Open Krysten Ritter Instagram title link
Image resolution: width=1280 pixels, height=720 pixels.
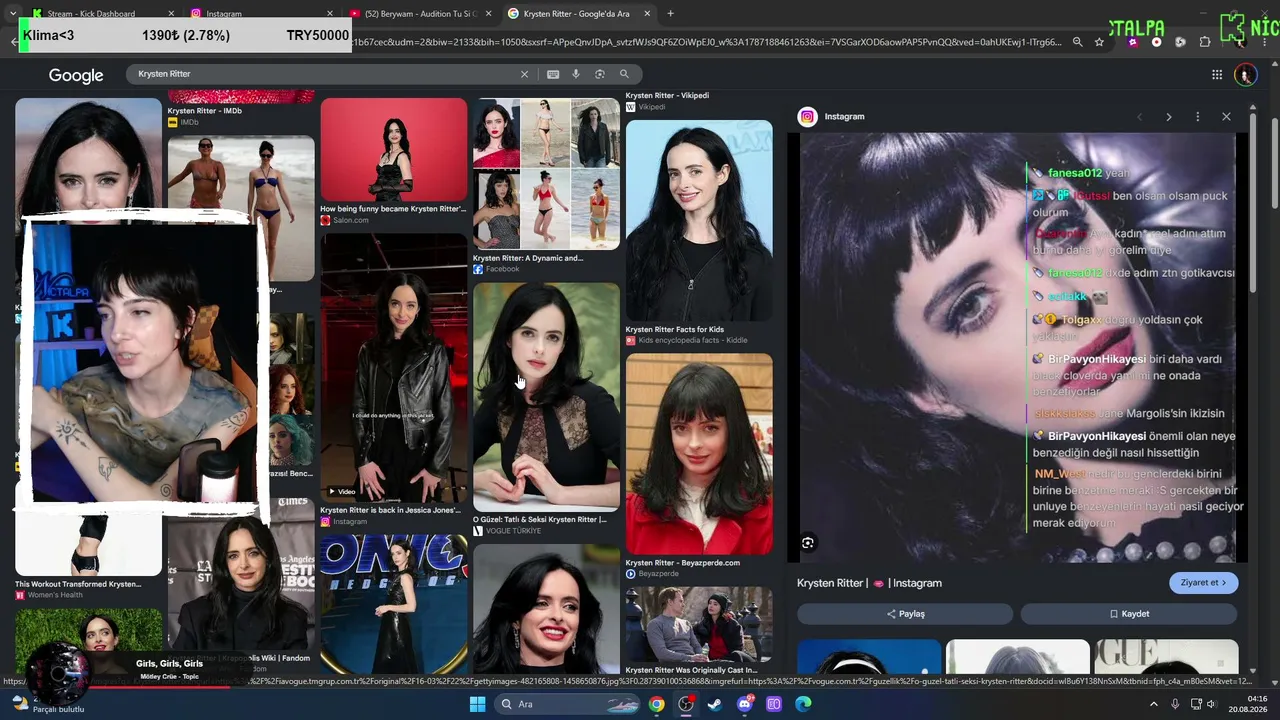[x=869, y=583]
